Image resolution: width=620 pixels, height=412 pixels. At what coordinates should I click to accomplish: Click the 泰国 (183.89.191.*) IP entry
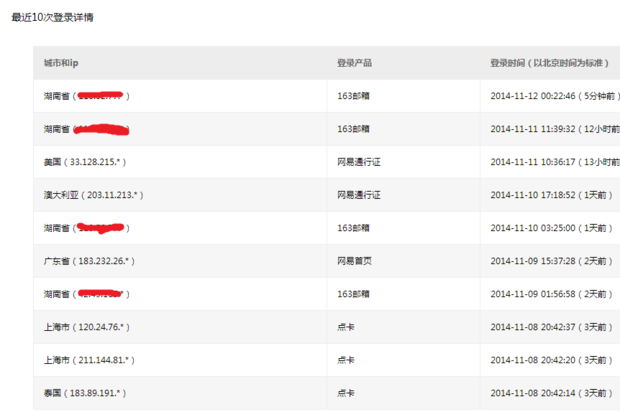tap(85, 393)
